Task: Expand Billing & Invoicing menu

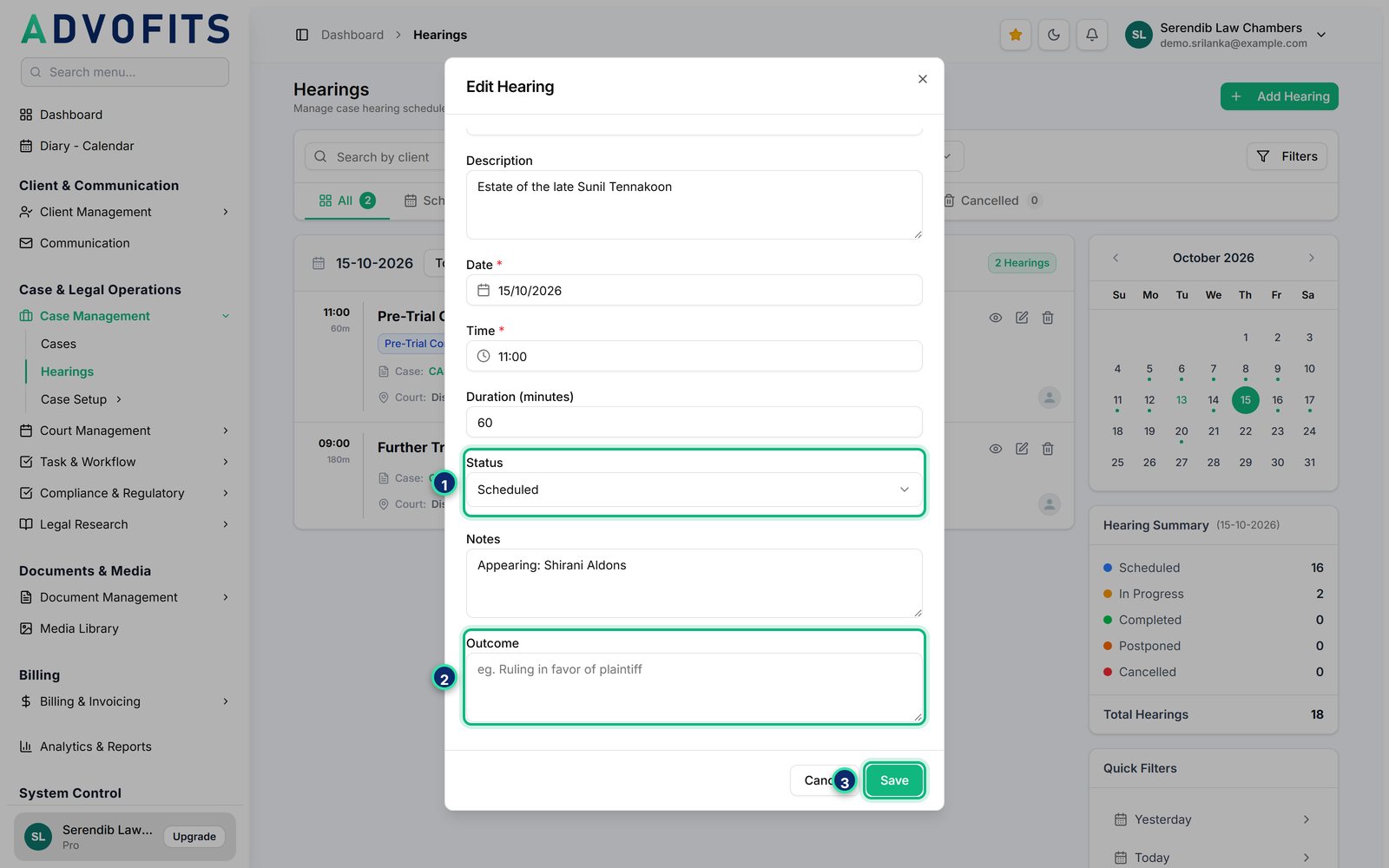Action: (125, 701)
